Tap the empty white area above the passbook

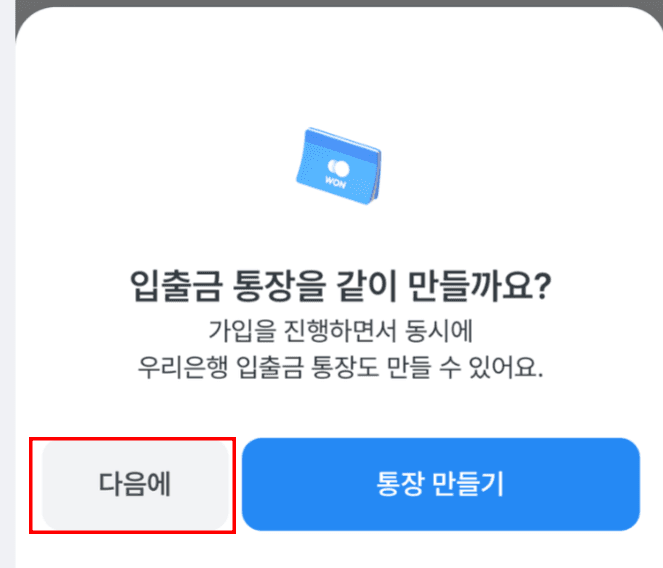pyautogui.click(x=338, y=68)
